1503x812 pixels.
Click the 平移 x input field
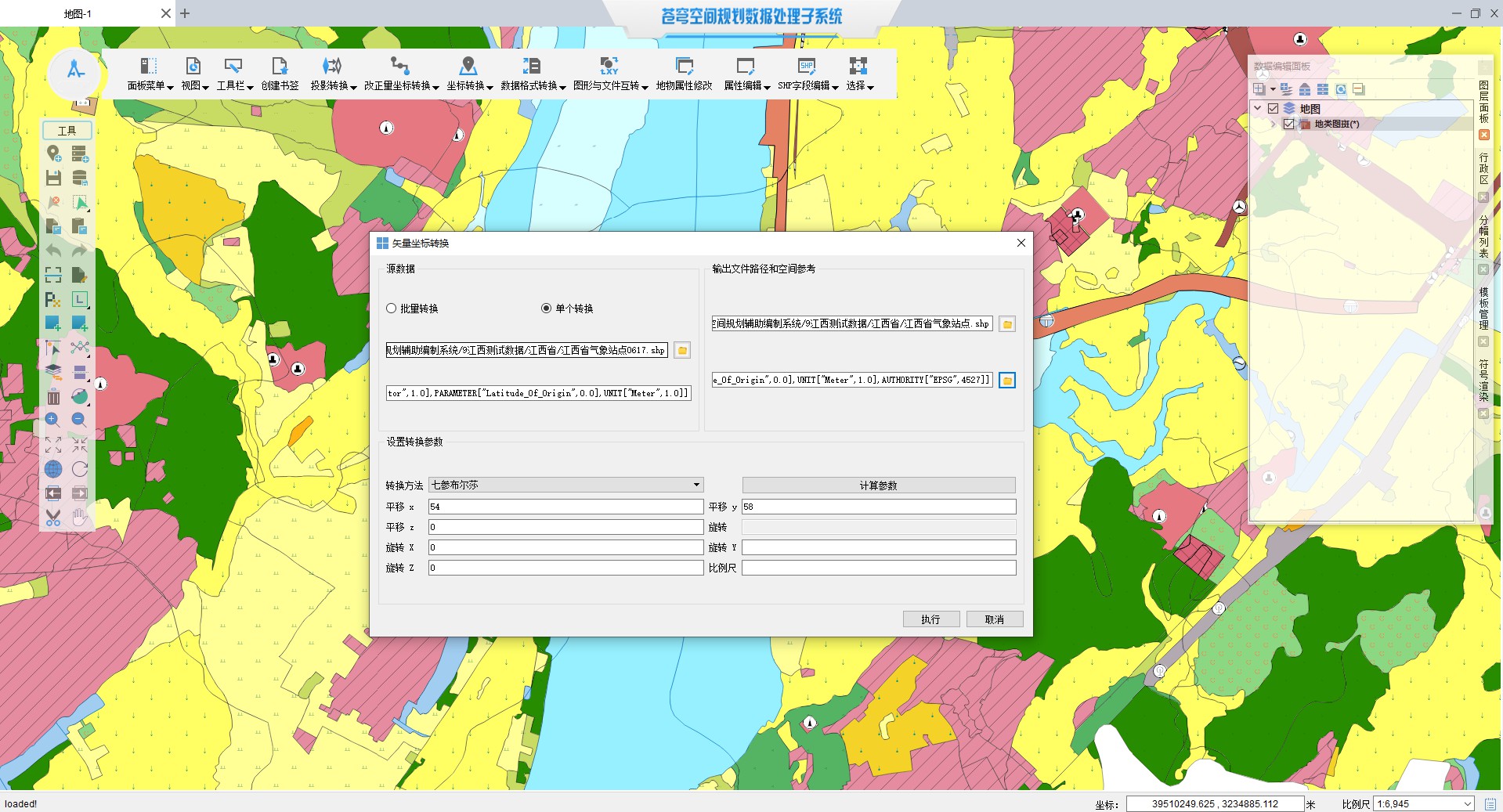[x=565, y=507]
